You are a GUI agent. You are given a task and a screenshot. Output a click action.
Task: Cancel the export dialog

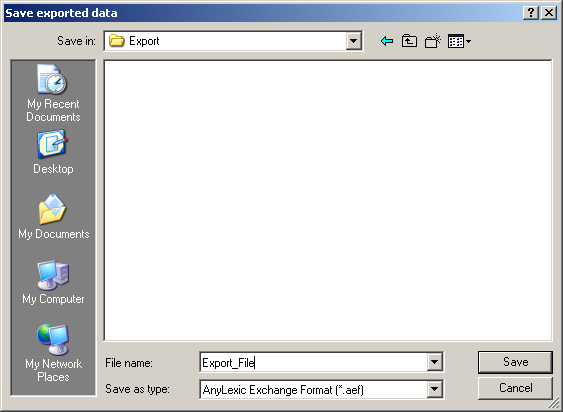[x=515, y=388]
